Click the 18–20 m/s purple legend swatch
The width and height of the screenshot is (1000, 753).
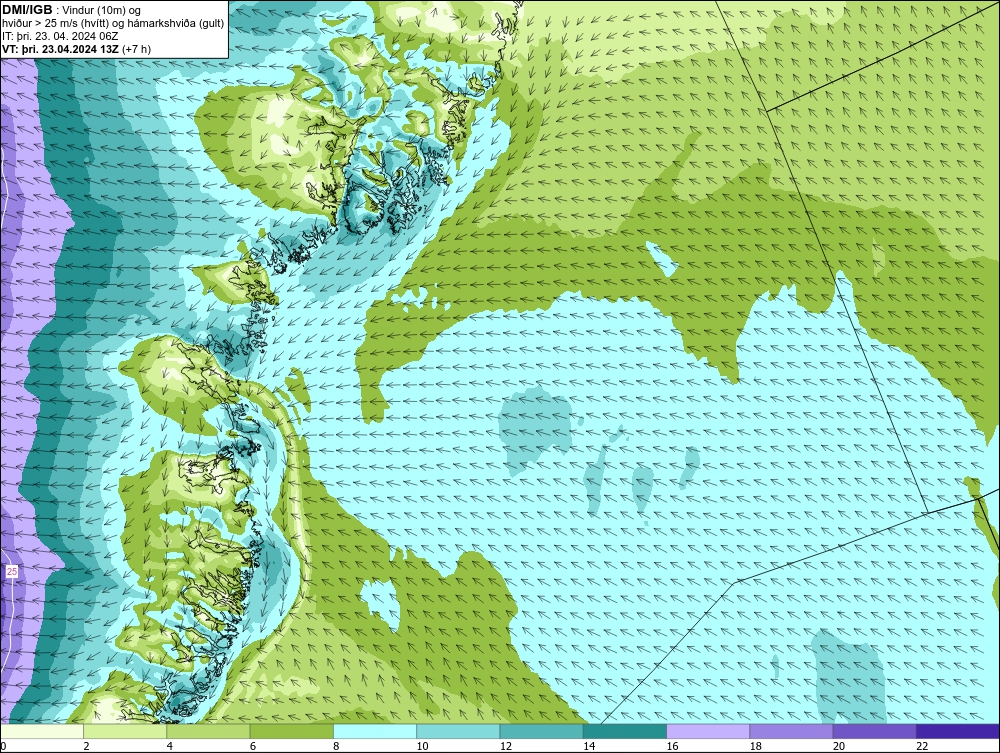(x=791, y=731)
